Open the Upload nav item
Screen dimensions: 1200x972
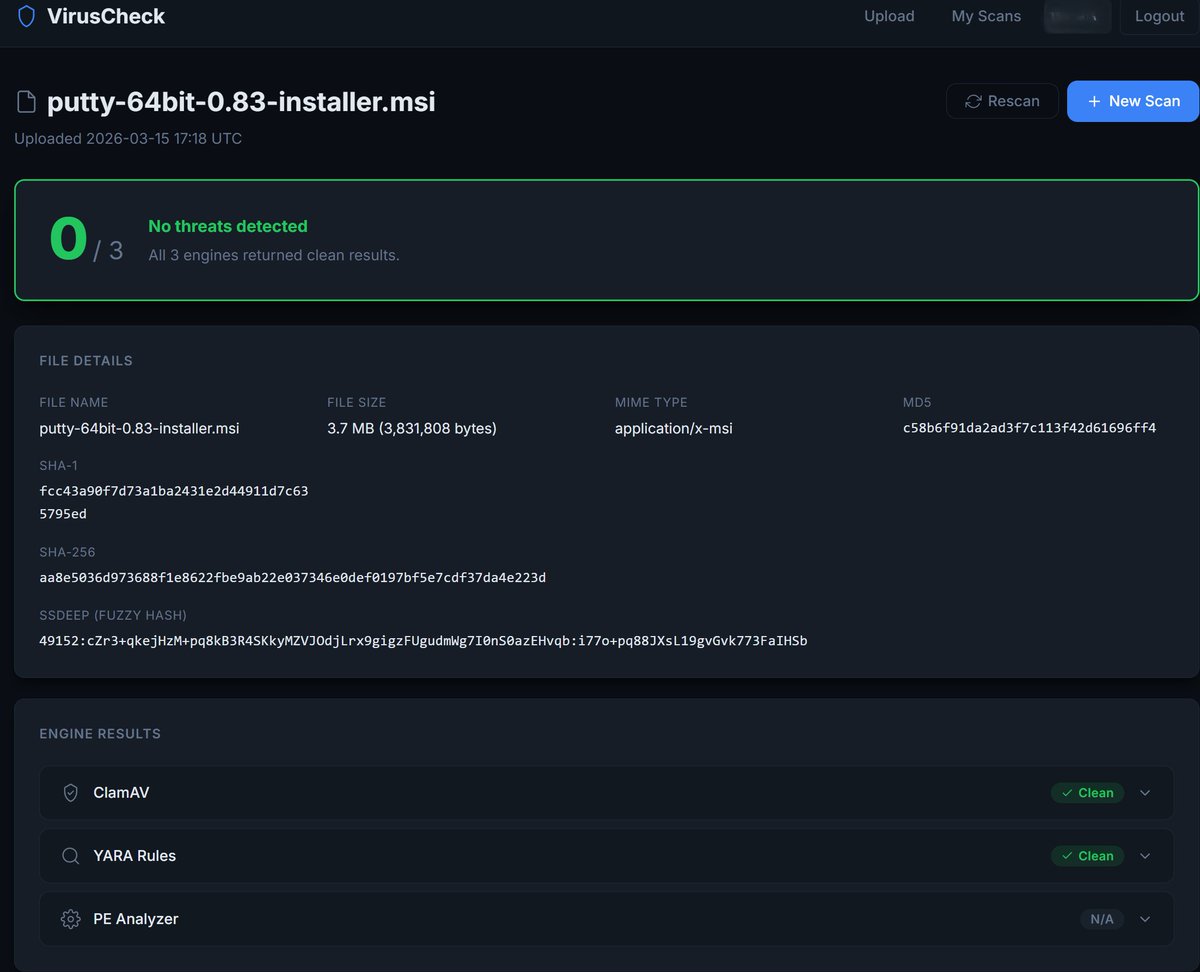point(889,16)
